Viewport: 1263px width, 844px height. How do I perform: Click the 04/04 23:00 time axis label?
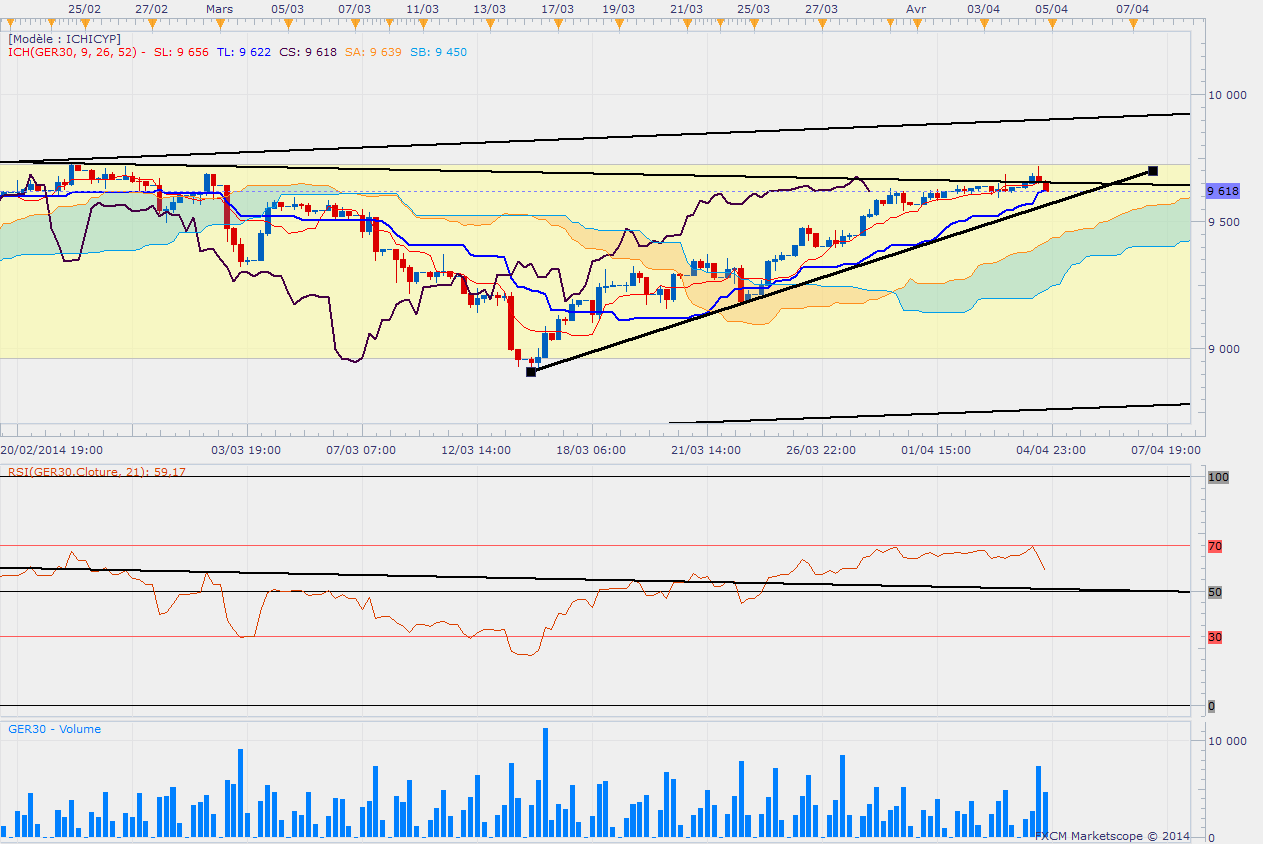pyautogui.click(x=1053, y=450)
